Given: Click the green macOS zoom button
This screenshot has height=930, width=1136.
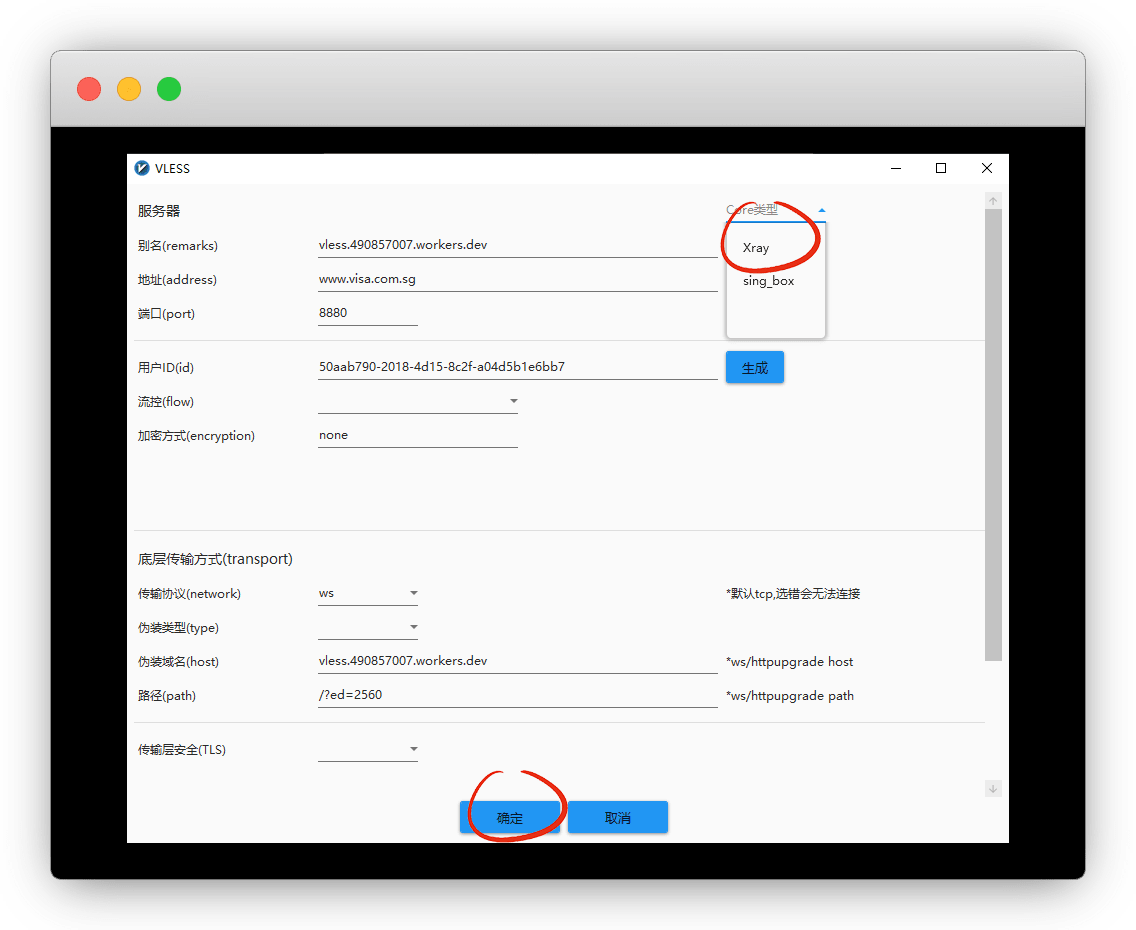Looking at the screenshot, I should pos(169,89).
